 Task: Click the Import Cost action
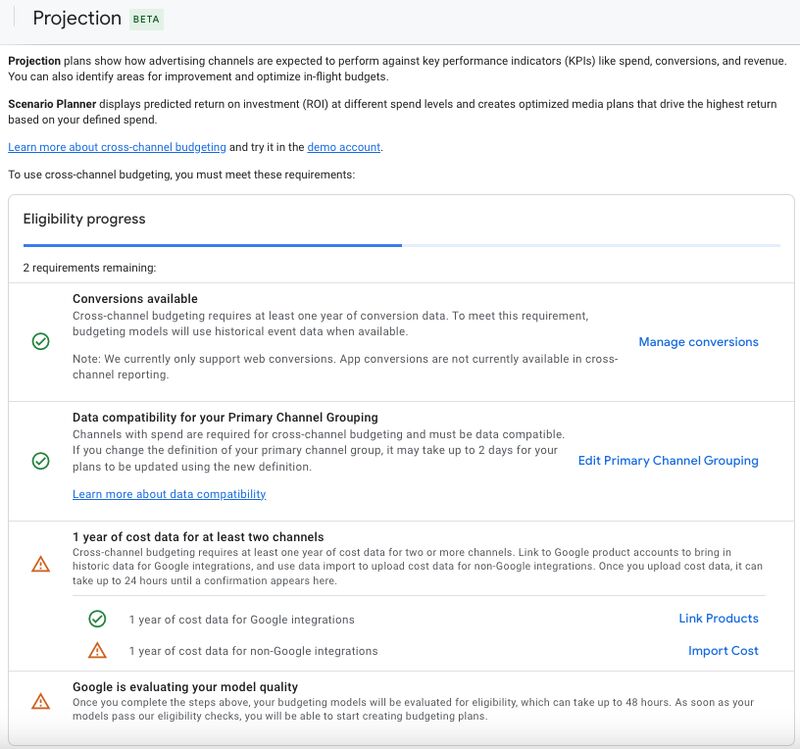pyautogui.click(x=723, y=650)
